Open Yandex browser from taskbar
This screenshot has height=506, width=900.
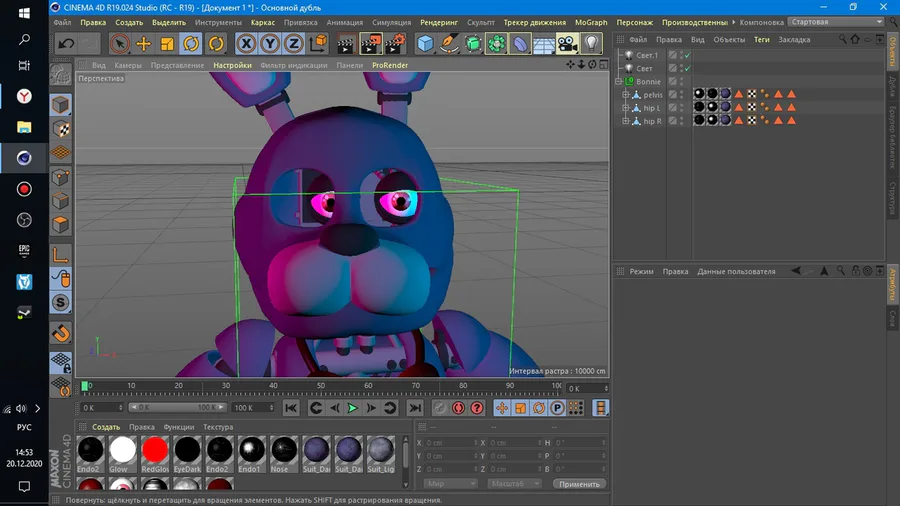pos(24,96)
